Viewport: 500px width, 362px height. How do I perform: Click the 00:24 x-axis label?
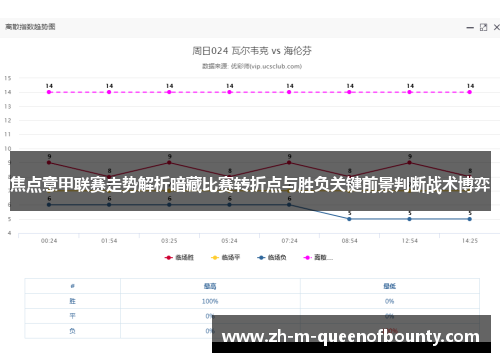[49, 241]
